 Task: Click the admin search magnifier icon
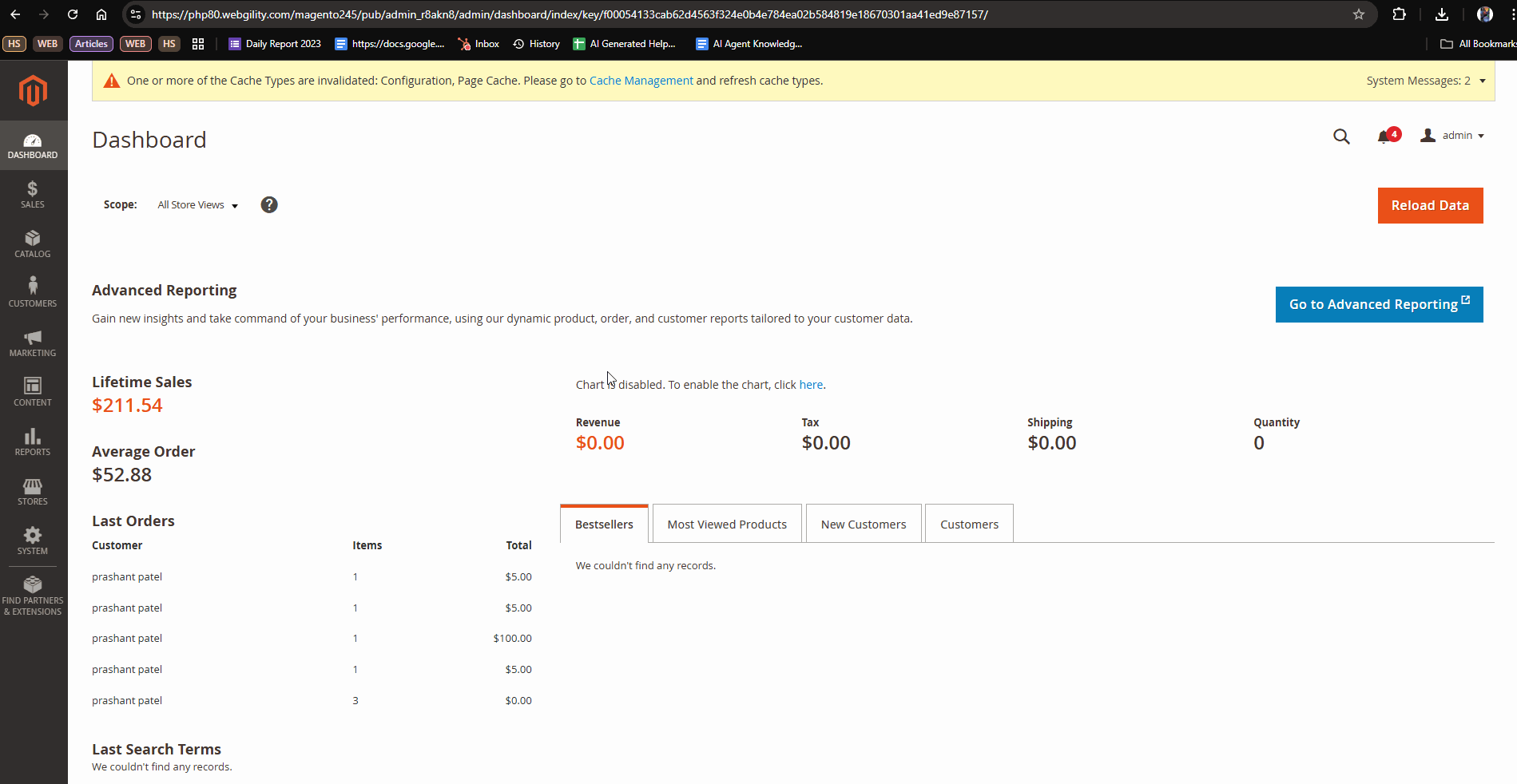pyautogui.click(x=1341, y=137)
